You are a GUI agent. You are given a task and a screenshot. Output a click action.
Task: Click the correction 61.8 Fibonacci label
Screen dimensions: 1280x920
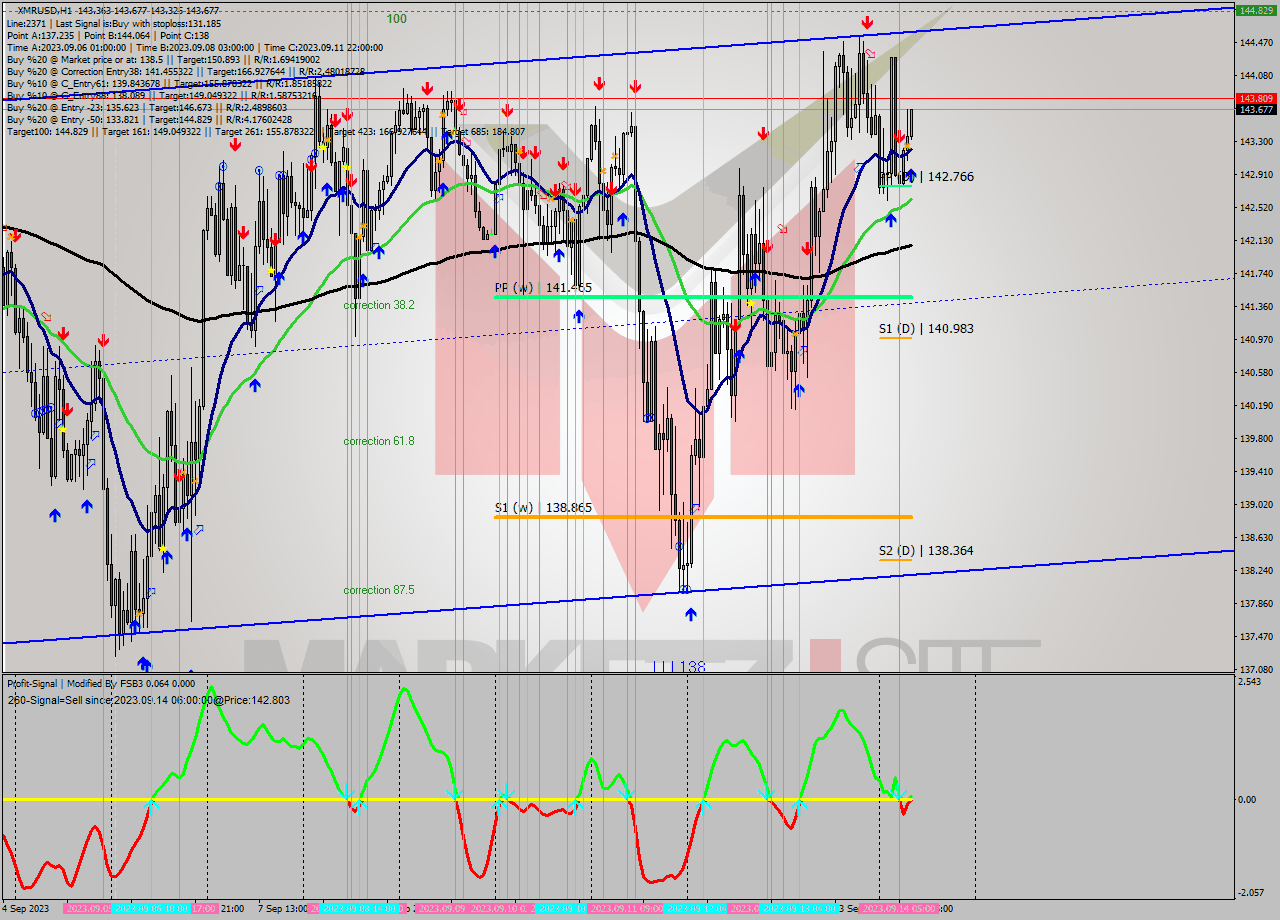378,441
